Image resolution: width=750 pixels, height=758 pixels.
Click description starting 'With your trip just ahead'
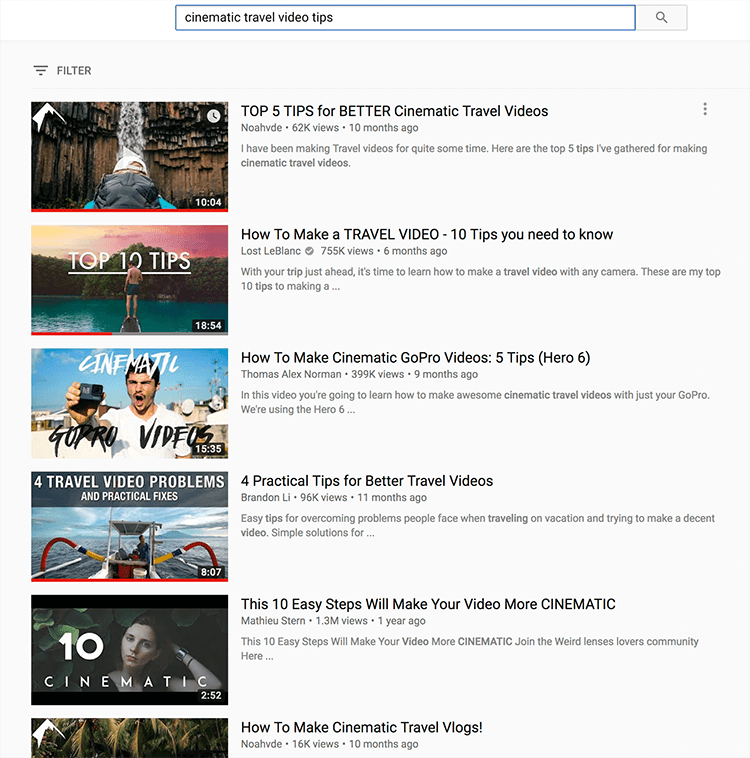[481, 279]
